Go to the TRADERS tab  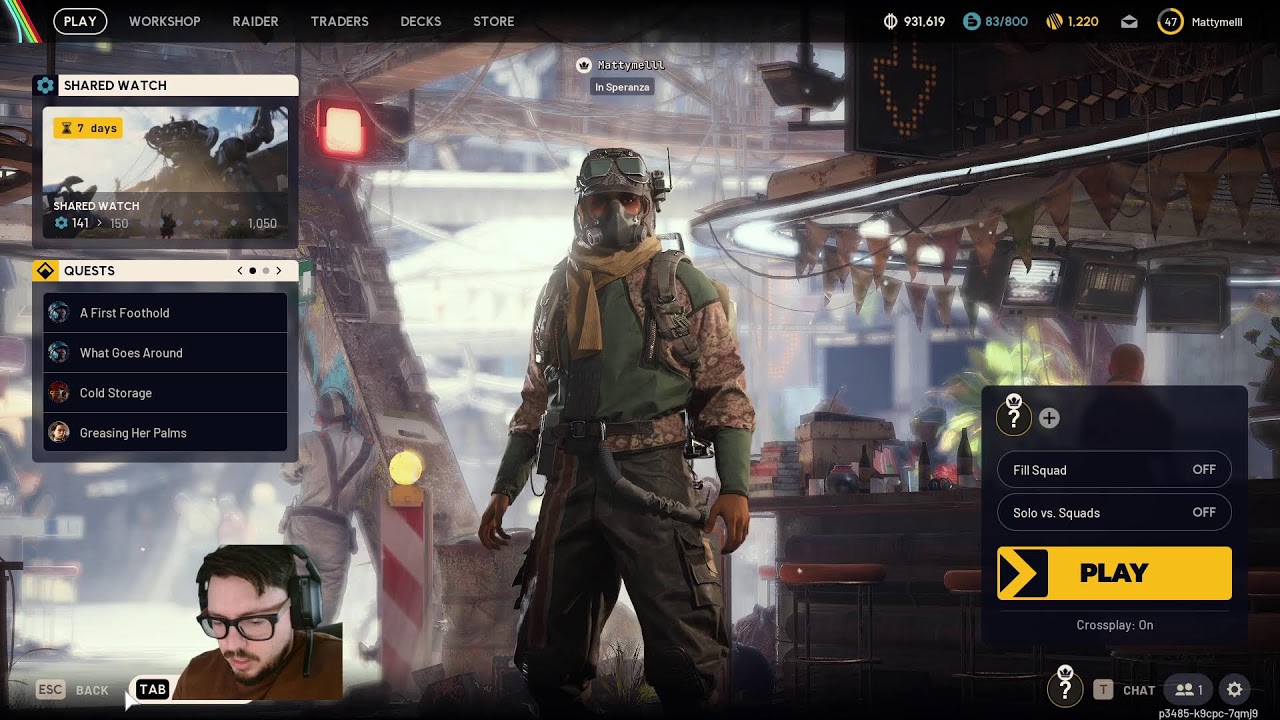[340, 21]
